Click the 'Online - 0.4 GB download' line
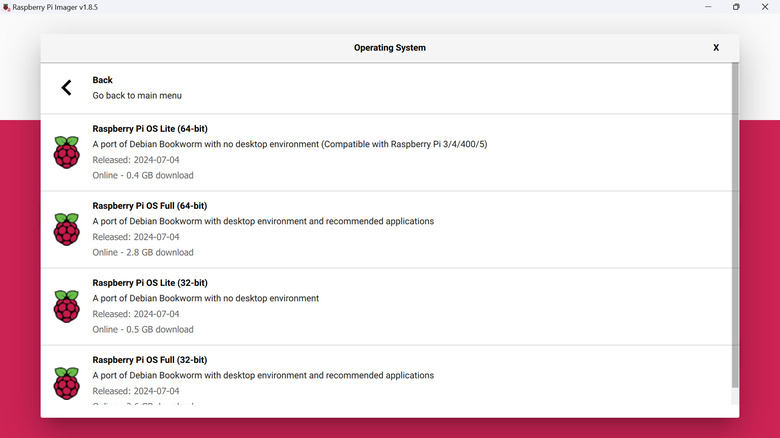Viewport: 780px width, 438px height. pos(143,175)
